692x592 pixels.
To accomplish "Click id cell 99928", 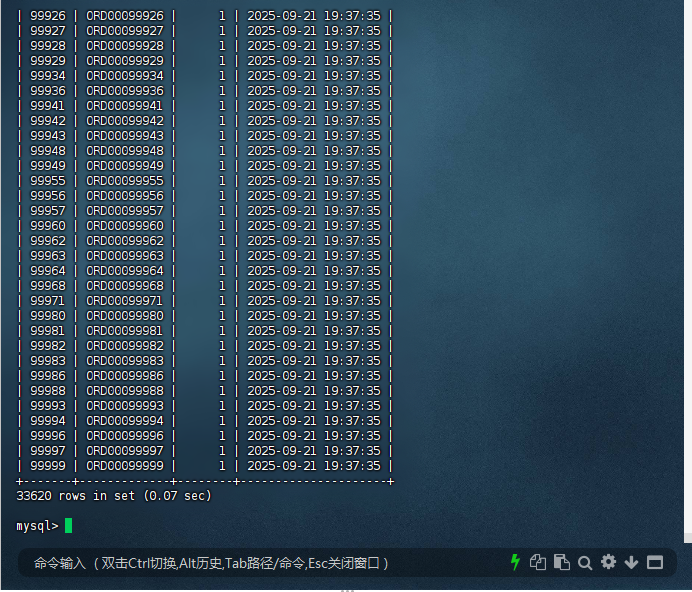I will pyautogui.click(x=48, y=46).
